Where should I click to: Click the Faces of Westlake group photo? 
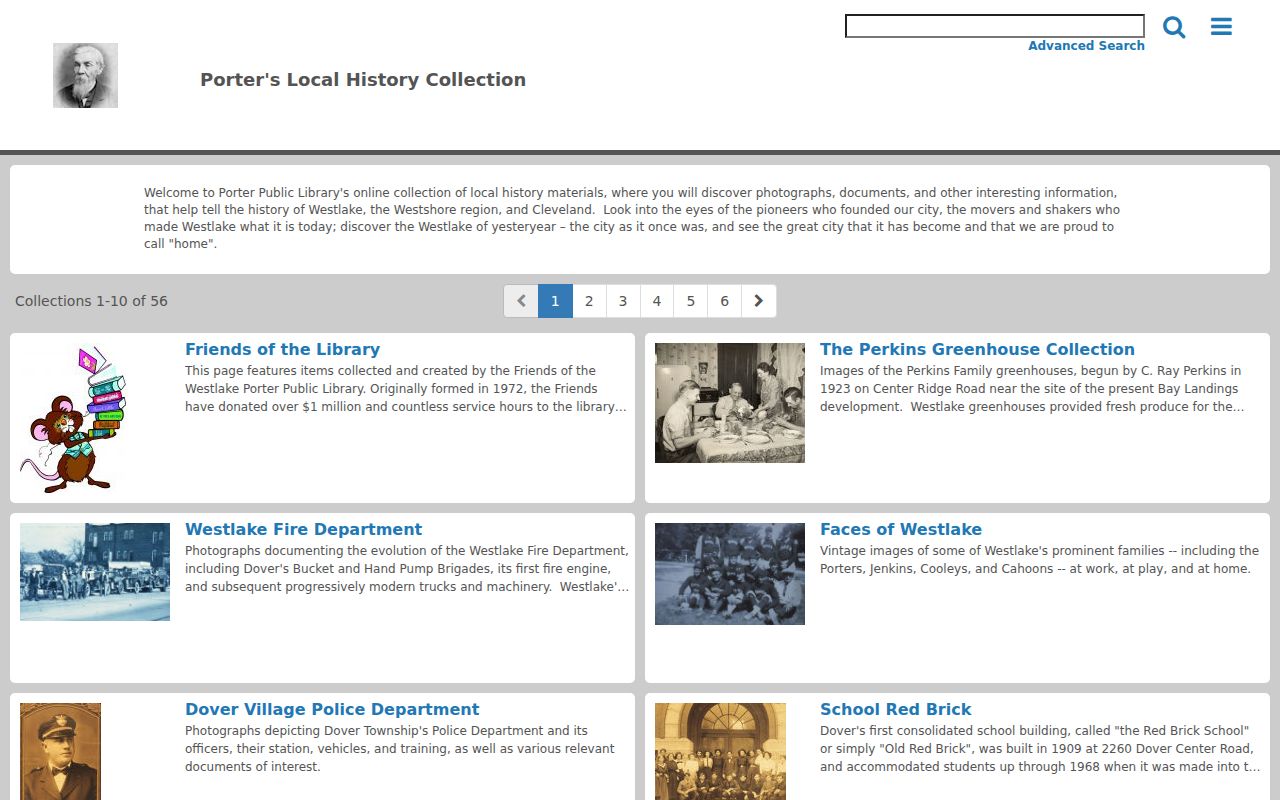(730, 574)
